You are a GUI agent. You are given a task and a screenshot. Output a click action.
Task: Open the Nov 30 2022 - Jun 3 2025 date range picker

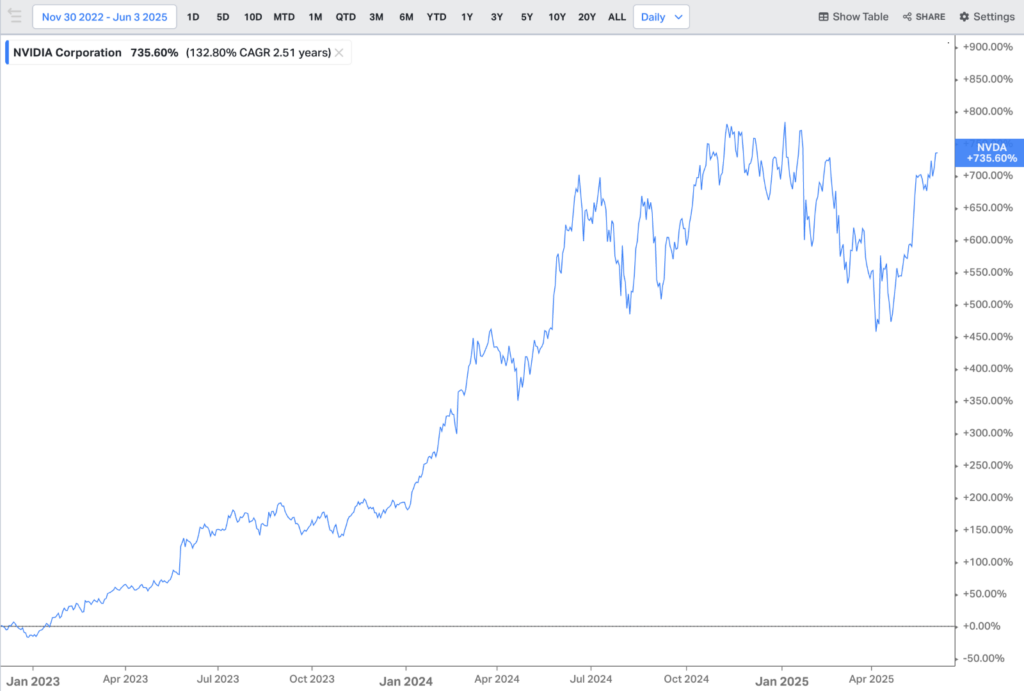[104, 17]
